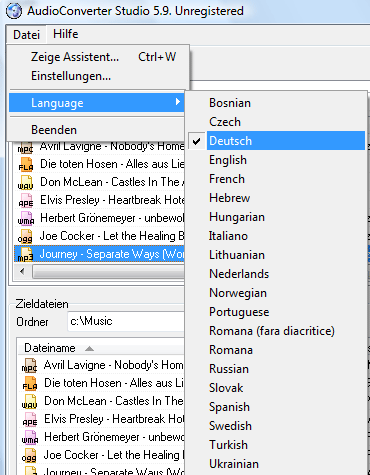
Task: Select Don McLean target file name
Action: (x=114, y=401)
